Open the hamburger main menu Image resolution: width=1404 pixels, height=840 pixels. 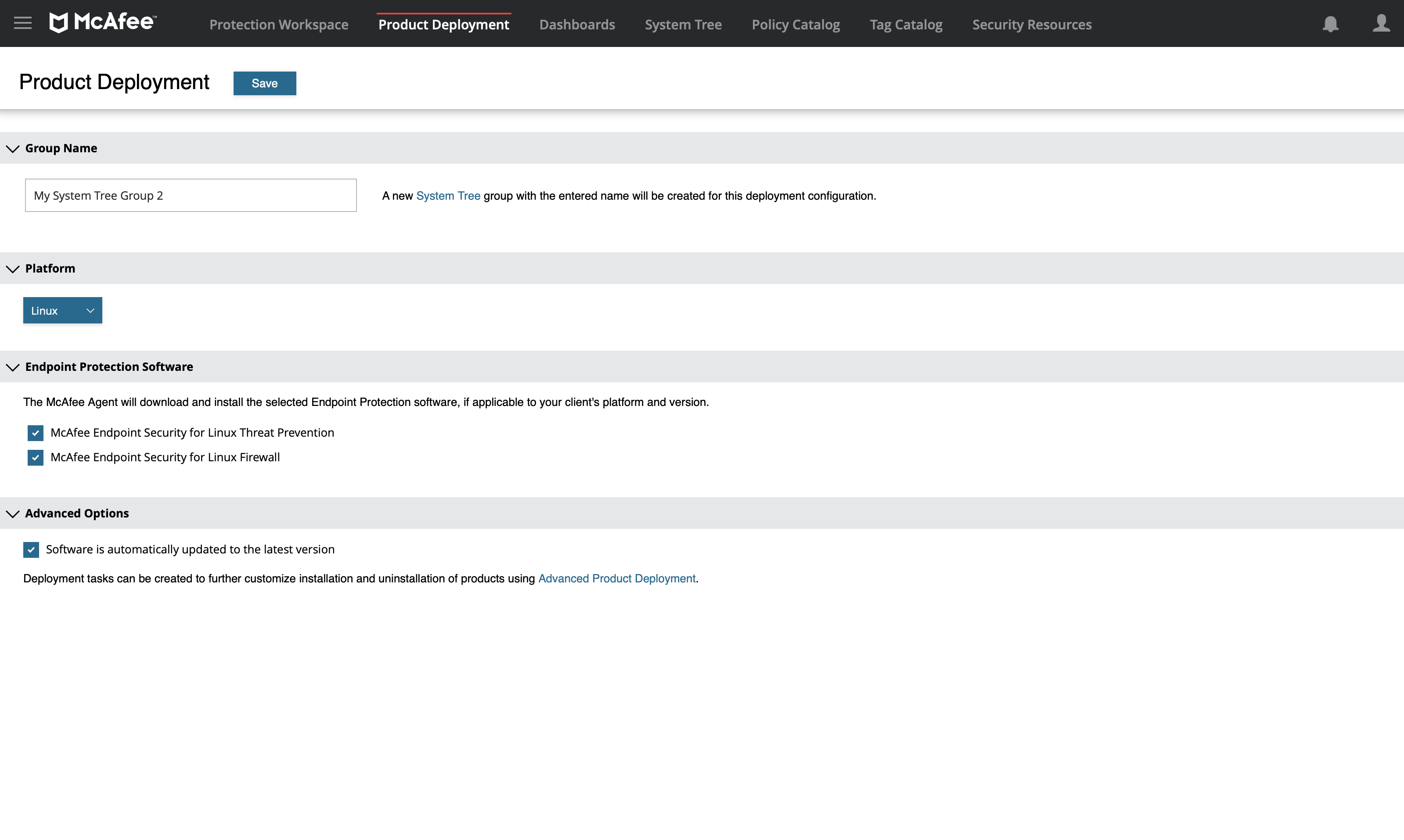click(x=23, y=23)
